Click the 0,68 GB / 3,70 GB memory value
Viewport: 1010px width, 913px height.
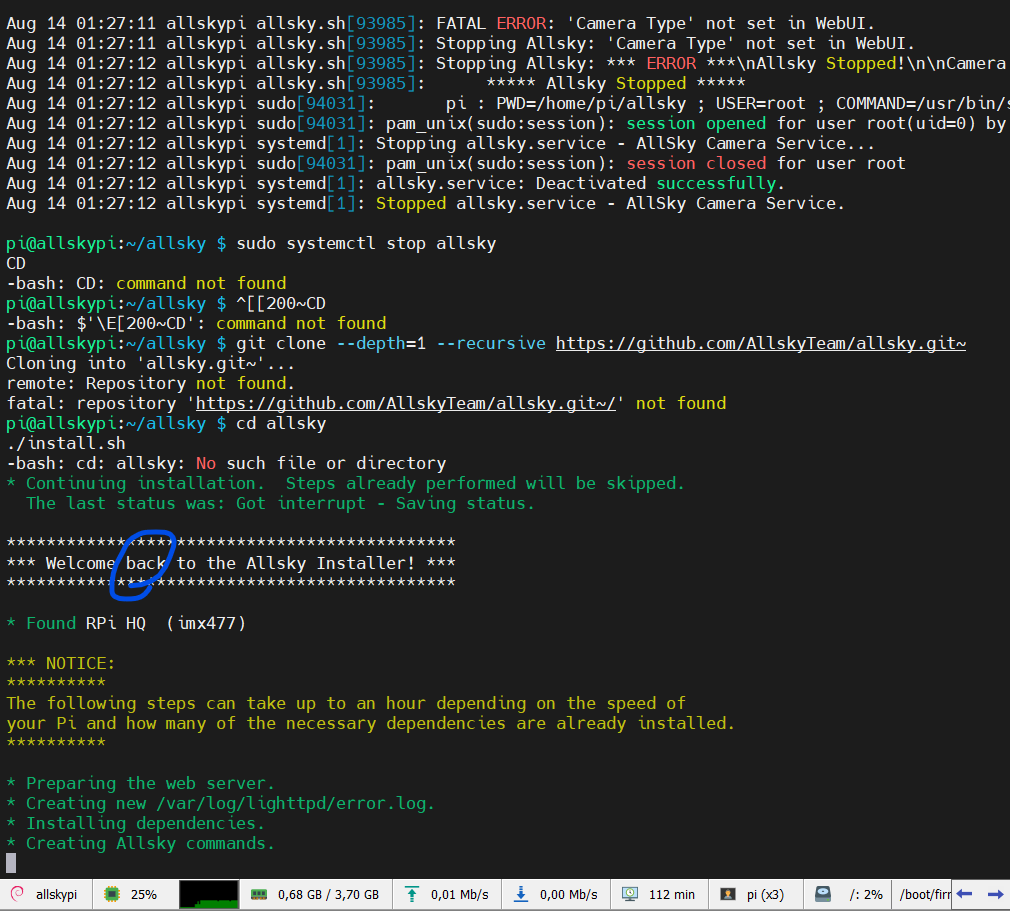tap(329, 895)
